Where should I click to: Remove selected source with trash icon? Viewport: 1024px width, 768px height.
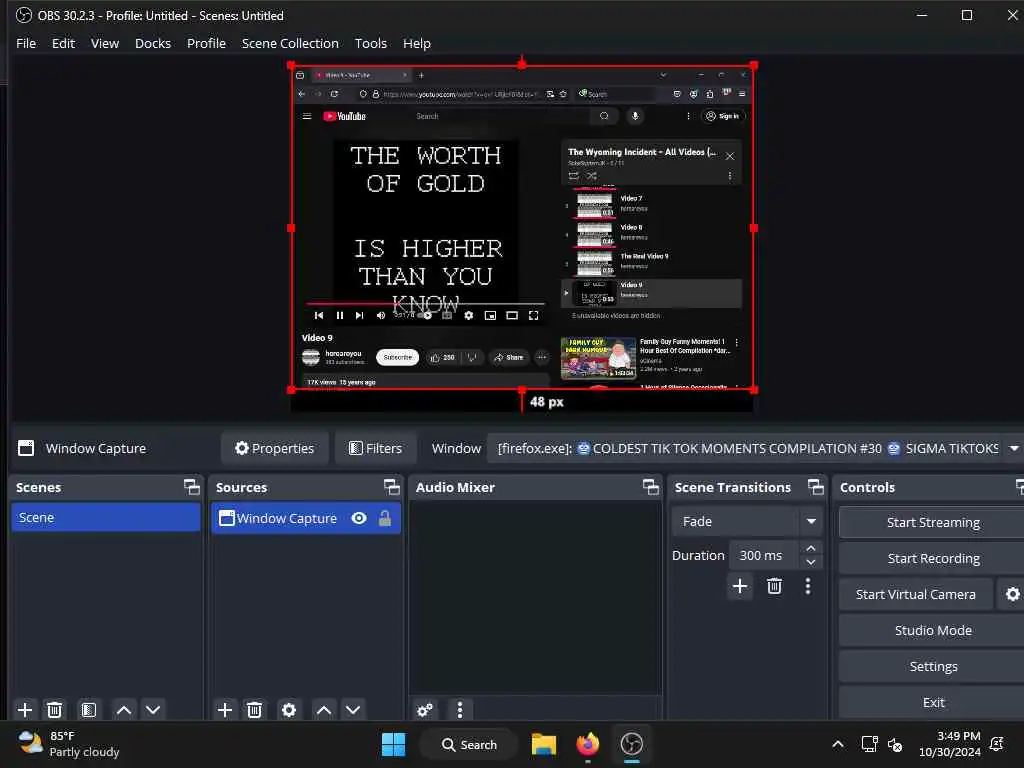[255, 709]
